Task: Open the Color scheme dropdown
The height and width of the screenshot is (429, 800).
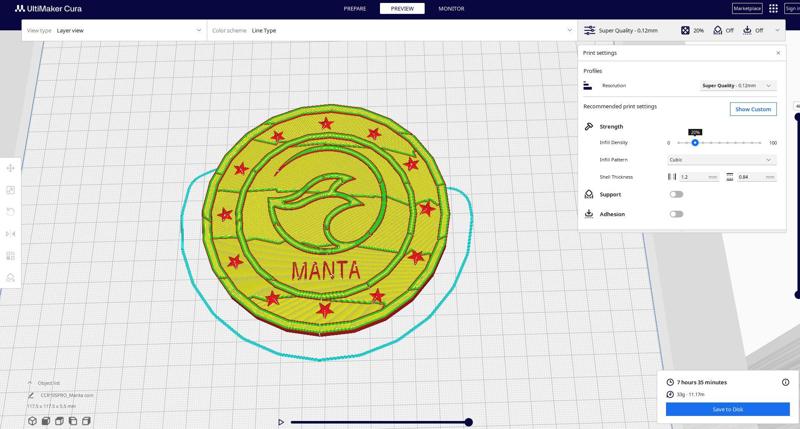Action: pyautogui.click(x=392, y=31)
